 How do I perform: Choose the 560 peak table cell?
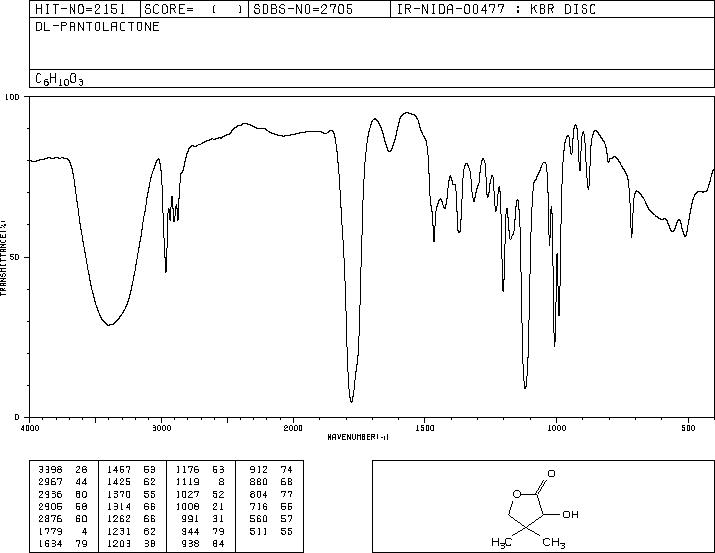tap(259, 519)
